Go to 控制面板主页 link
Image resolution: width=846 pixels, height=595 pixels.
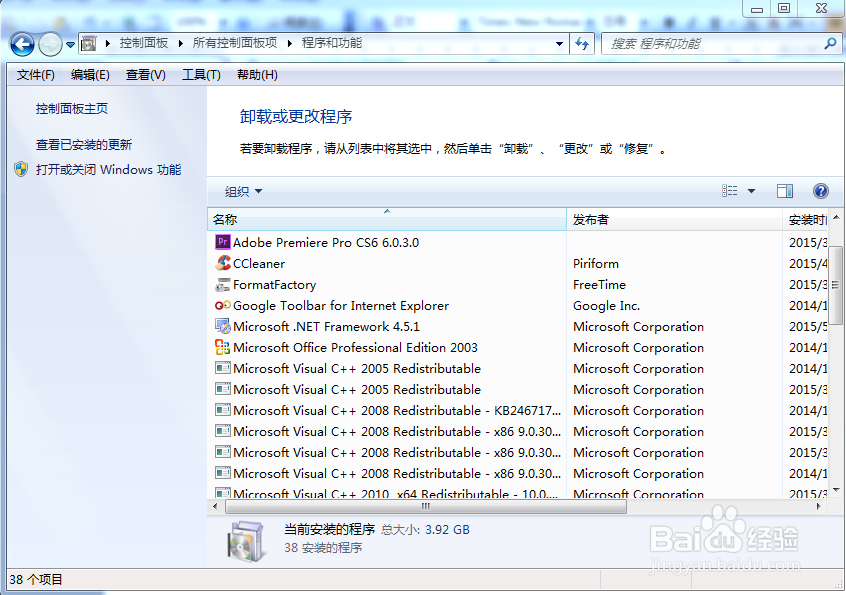point(72,108)
